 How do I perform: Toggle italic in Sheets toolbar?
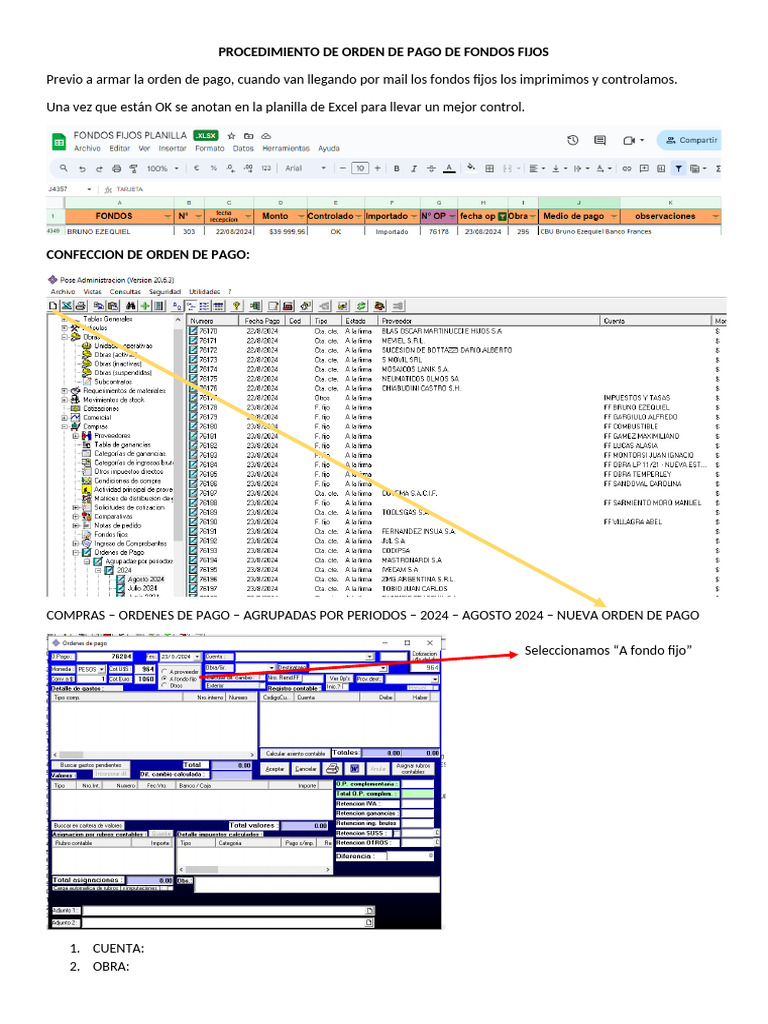click(413, 168)
